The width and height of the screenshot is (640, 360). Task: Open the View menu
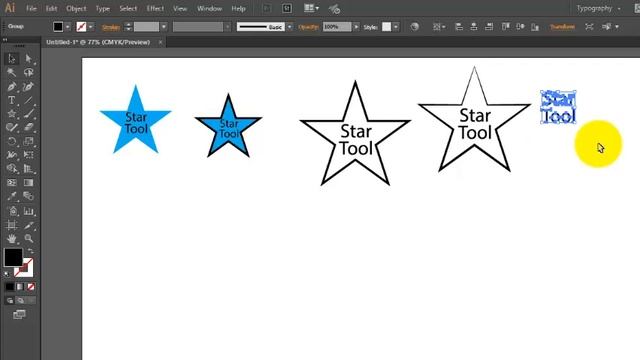point(180,9)
